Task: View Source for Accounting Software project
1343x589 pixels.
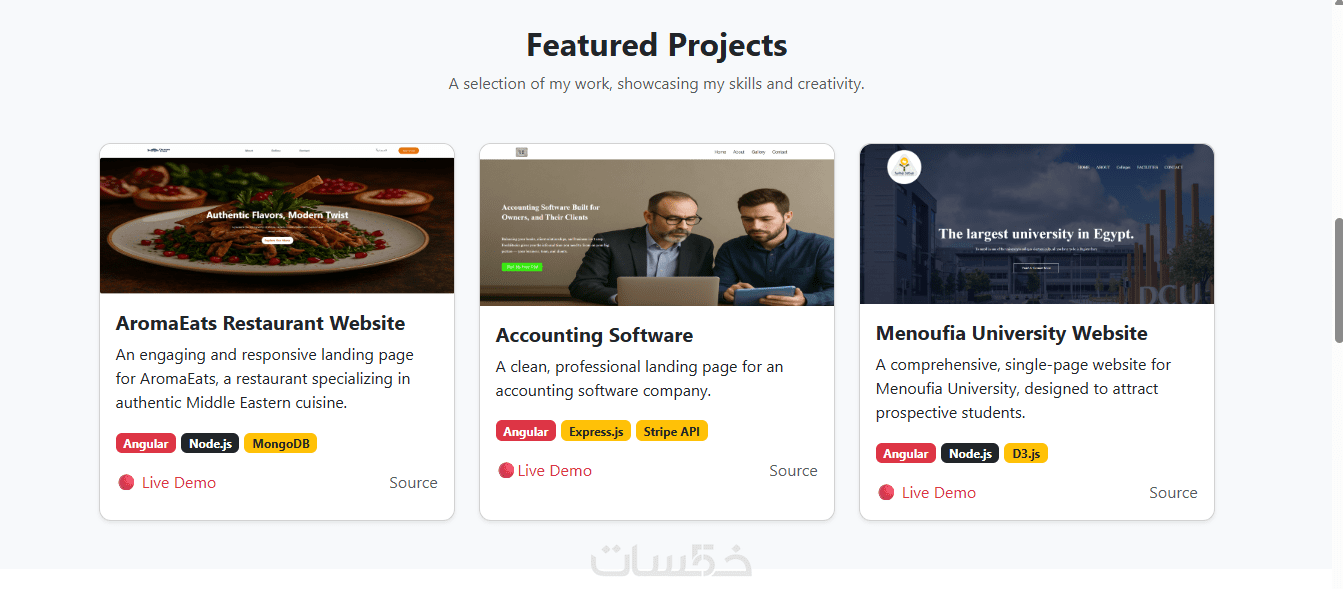Action: (793, 470)
